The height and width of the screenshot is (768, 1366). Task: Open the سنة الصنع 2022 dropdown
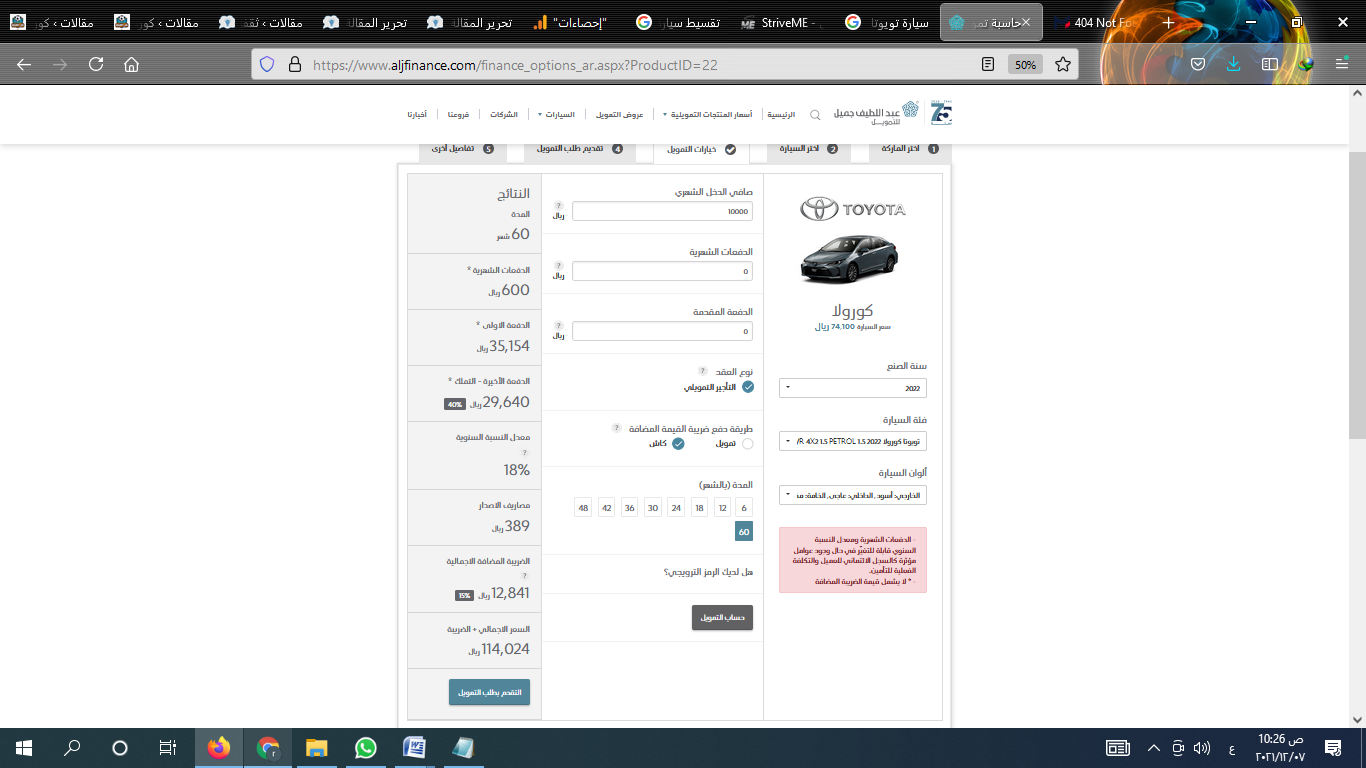click(853, 388)
